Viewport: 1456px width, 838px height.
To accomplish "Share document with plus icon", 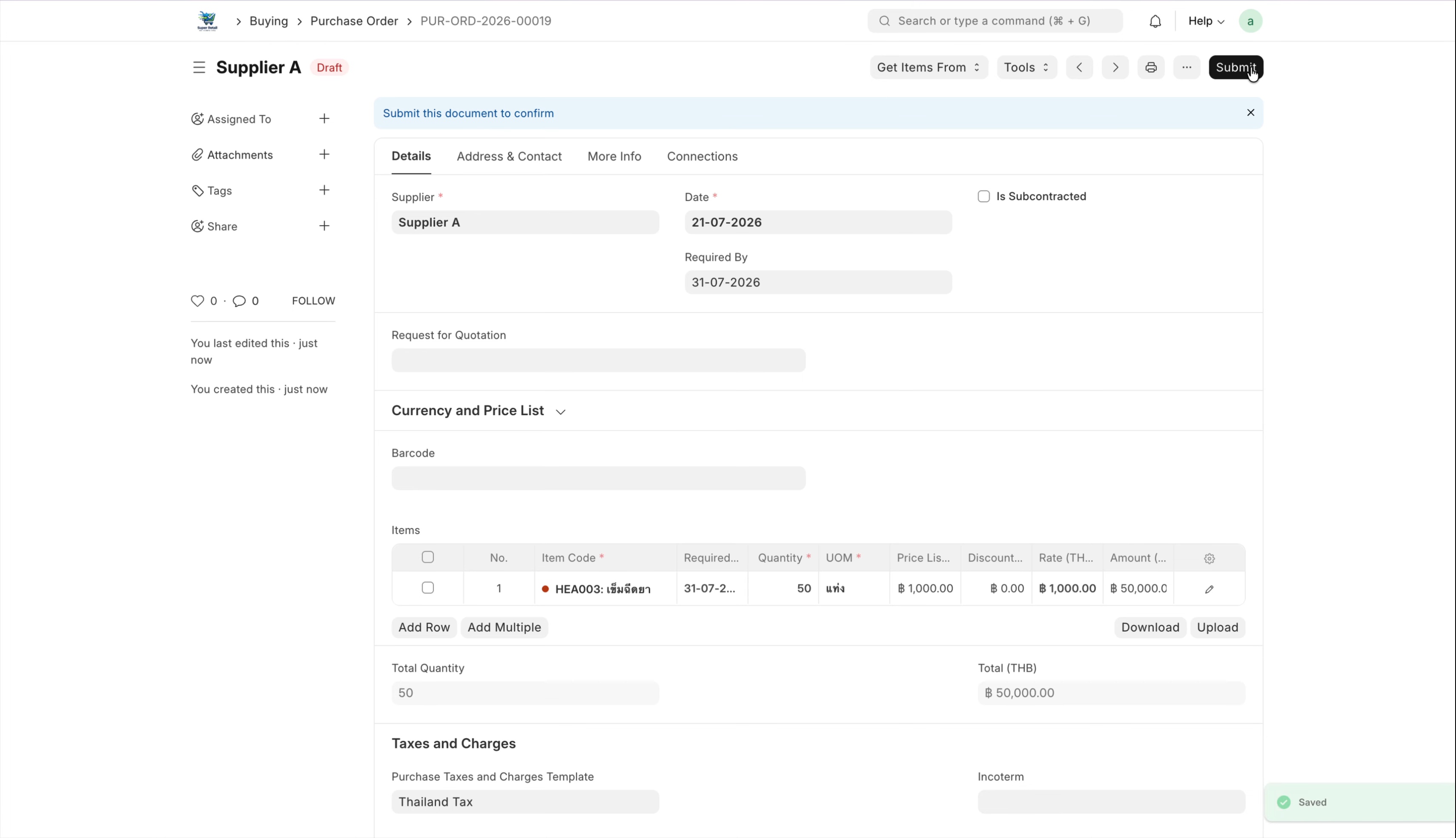I will (x=324, y=226).
